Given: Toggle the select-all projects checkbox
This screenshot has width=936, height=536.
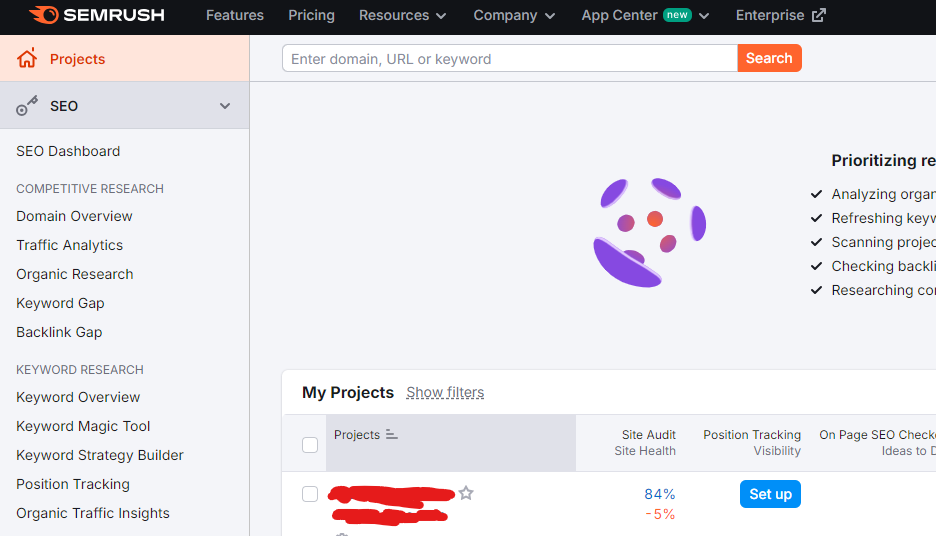Looking at the screenshot, I should pyautogui.click(x=310, y=445).
